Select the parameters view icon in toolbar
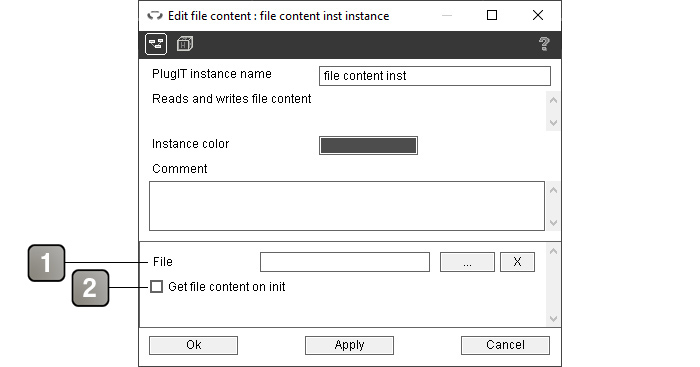This screenshot has width=700, height=367. coord(156,44)
